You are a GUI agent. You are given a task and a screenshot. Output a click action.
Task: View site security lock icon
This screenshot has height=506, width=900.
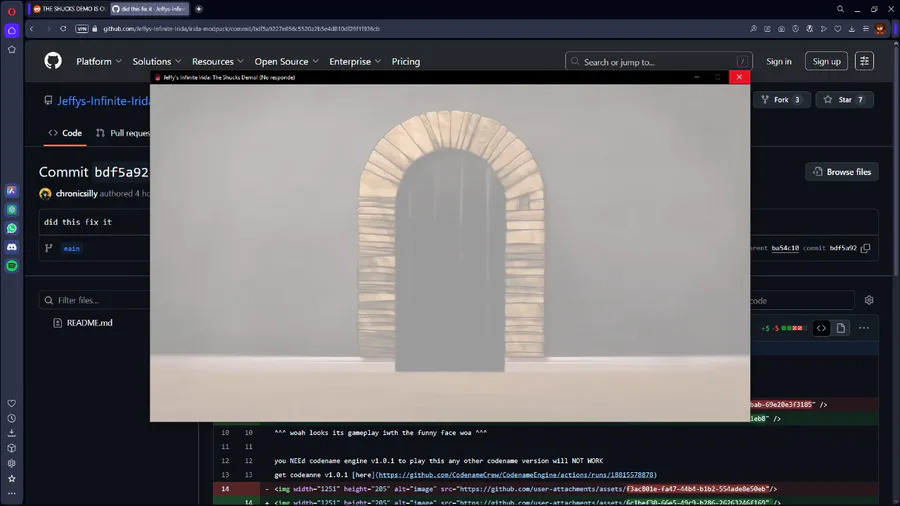(95, 29)
